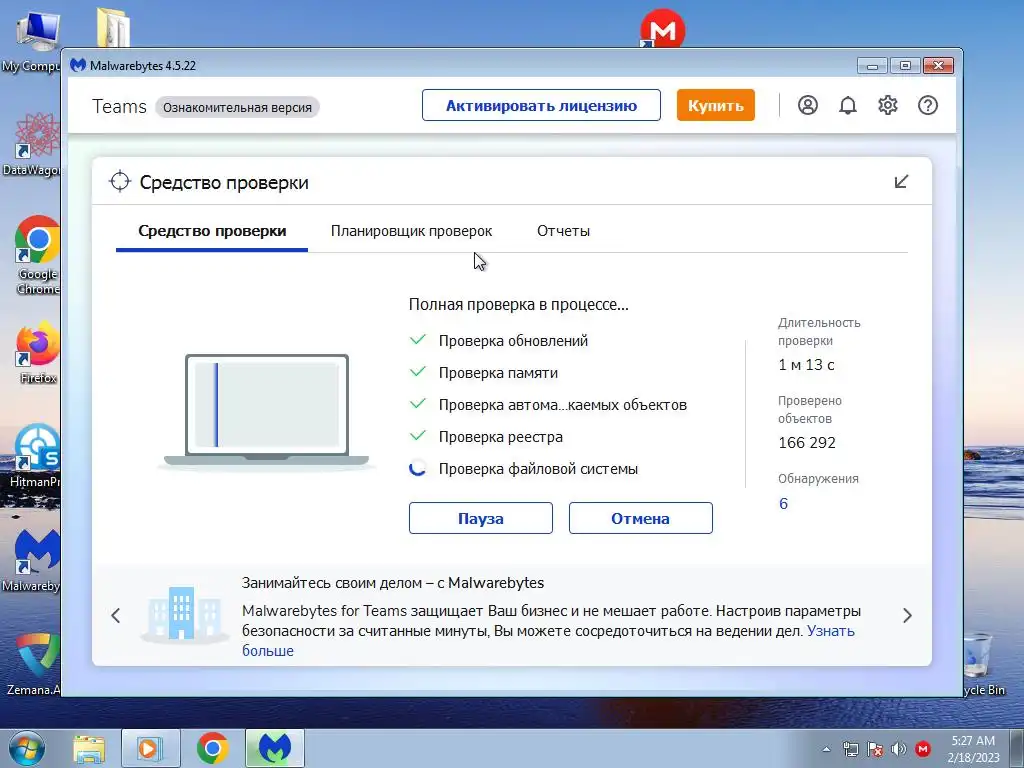1024x768 pixels.
Task: Switch to the Средство проверки tab
Action: 212,231
